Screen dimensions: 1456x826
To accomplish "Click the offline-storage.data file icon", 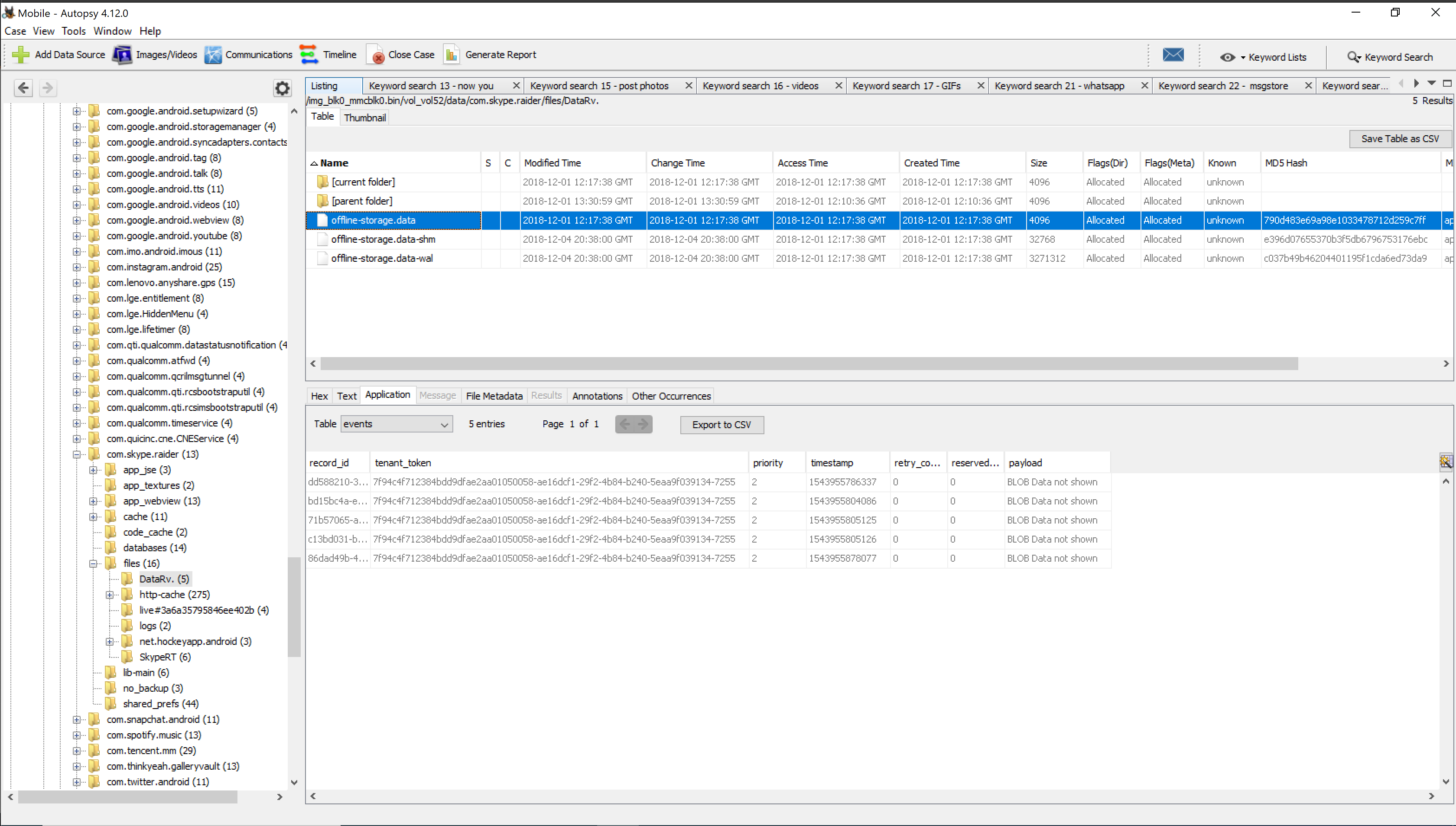I will click(x=322, y=220).
